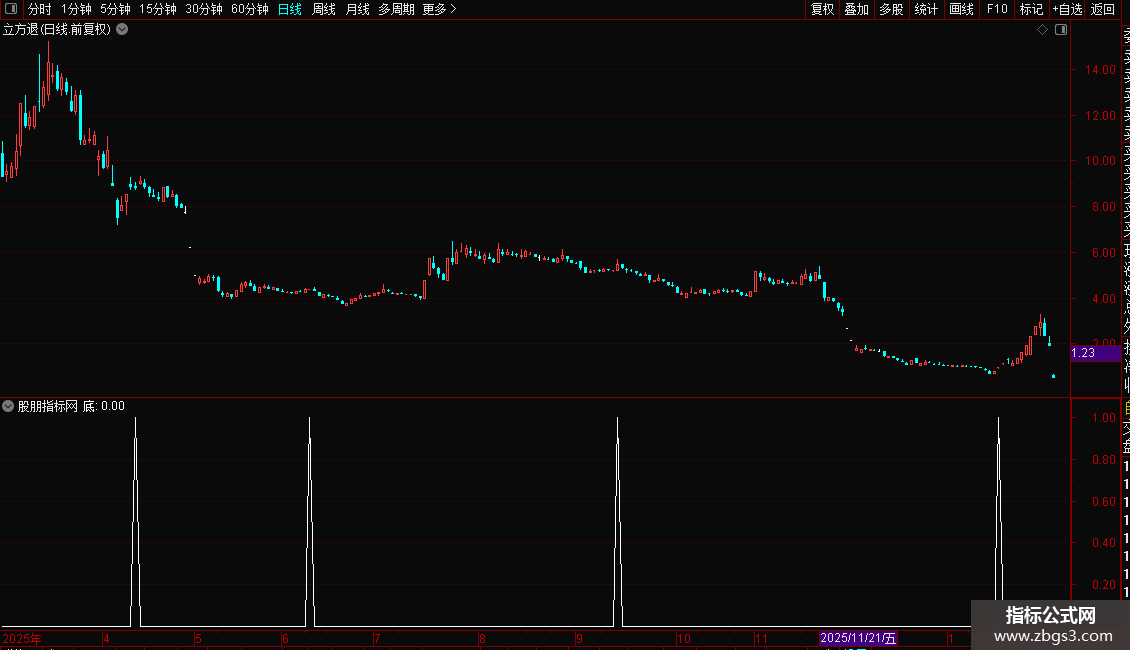
Task: Switch to 分时 intraday view
Action: (x=40, y=9)
